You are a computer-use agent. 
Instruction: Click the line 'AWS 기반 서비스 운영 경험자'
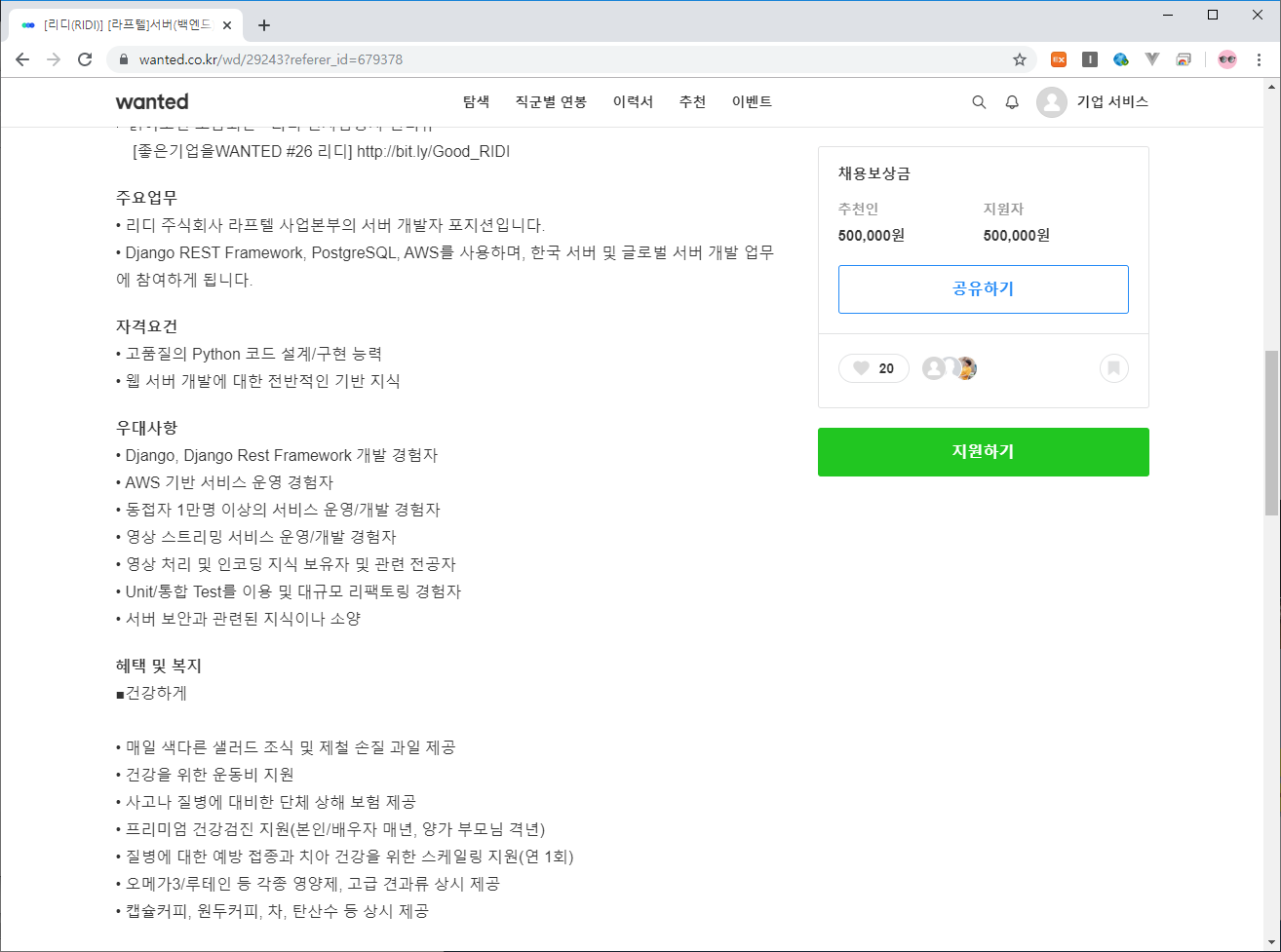click(x=224, y=482)
